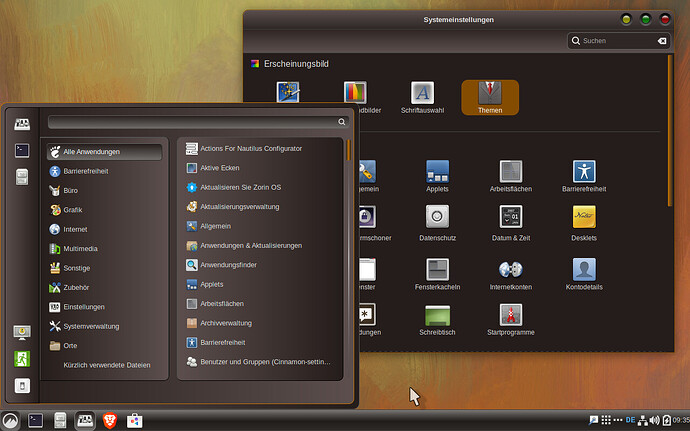Click the network icon in system tray
Viewport: 690px width, 431px height.
[641, 420]
